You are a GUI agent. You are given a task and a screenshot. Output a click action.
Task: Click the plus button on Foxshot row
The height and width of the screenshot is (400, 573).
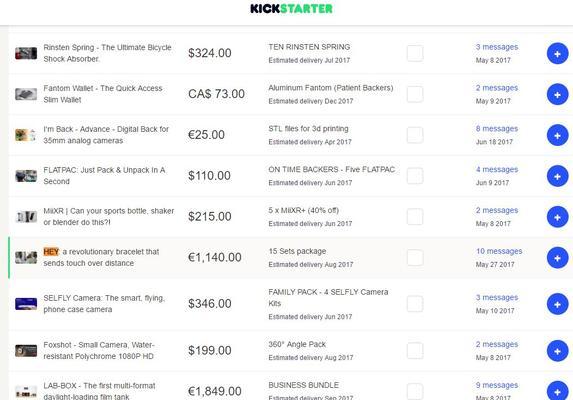click(557, 351)
